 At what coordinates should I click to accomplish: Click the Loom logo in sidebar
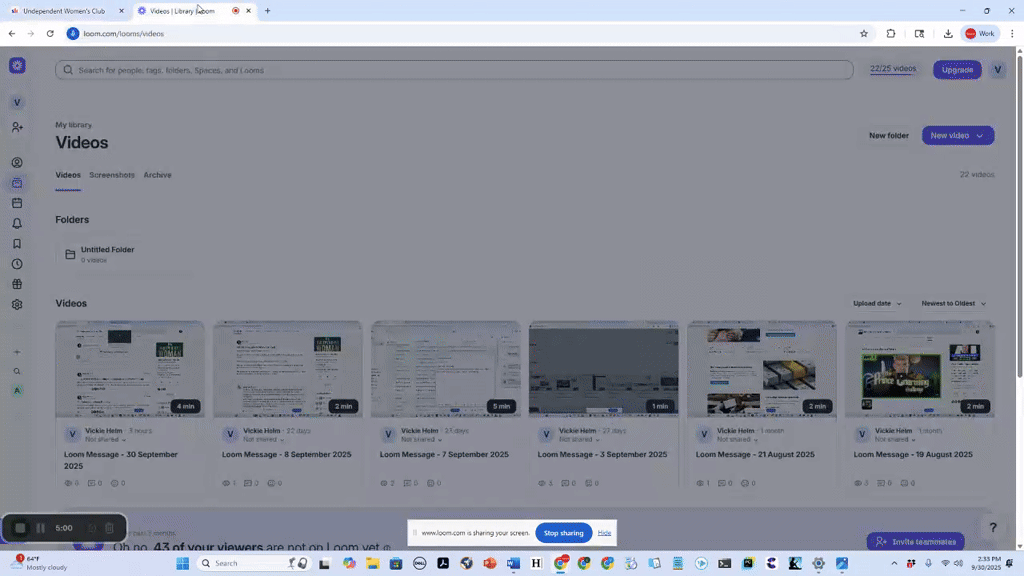pos(17,65)
